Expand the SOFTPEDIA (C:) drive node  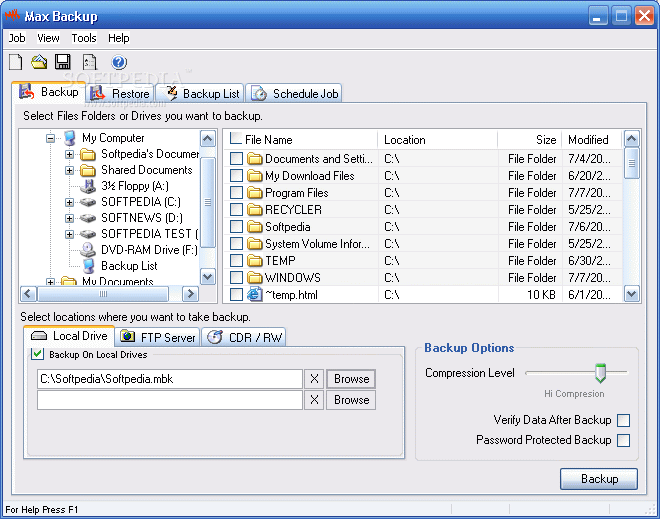69,202
